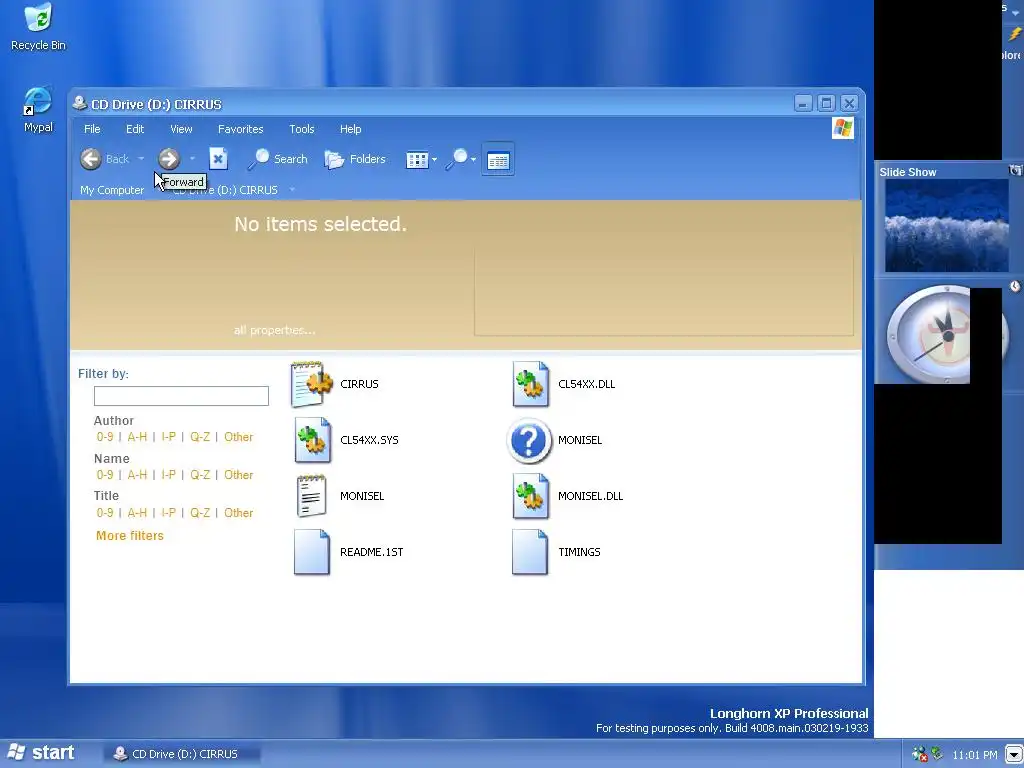Expand the sidebar top dropdown arrow

coord(1016,12)
